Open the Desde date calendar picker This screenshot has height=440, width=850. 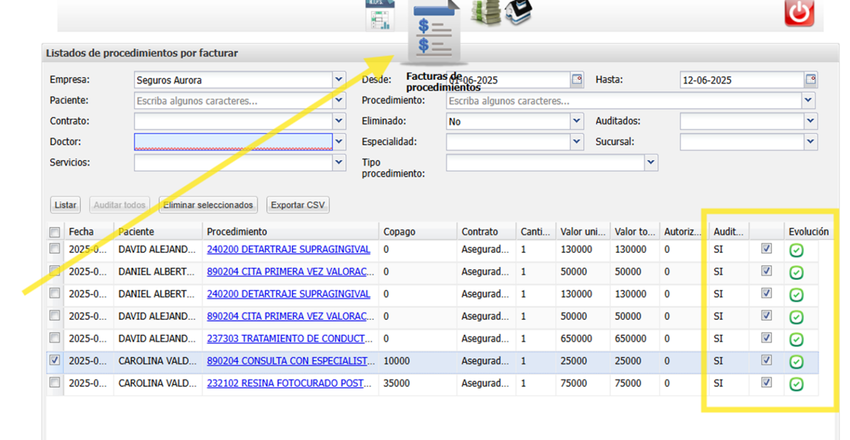[576, 80]
